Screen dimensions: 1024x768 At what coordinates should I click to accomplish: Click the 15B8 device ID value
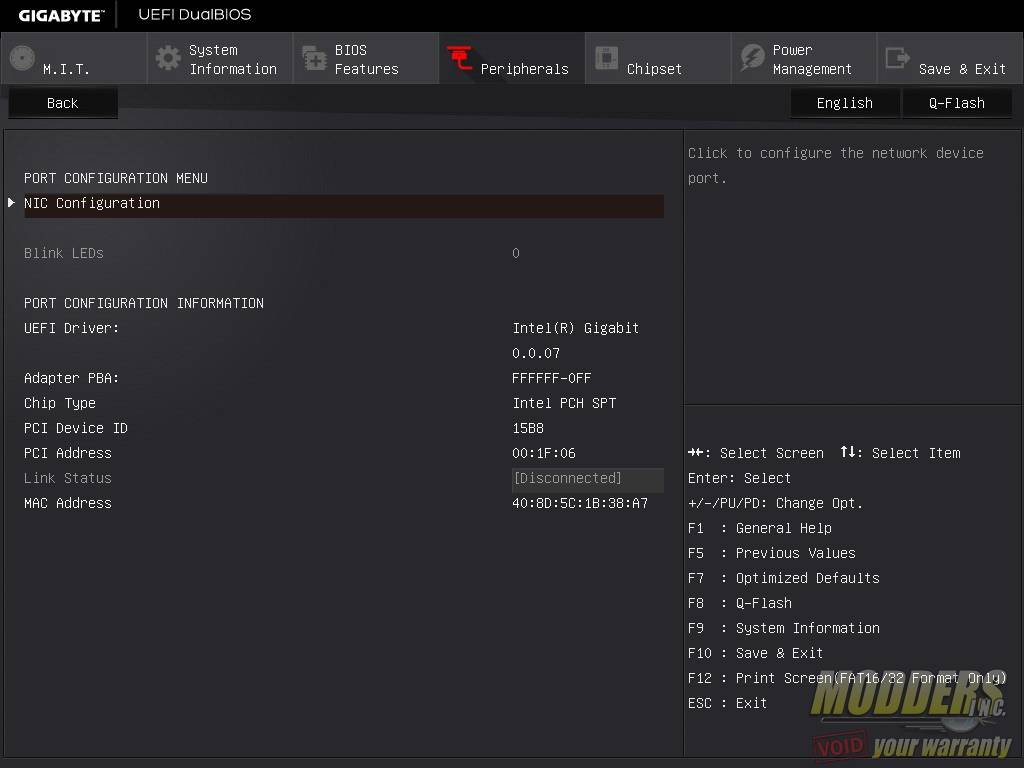528,428
